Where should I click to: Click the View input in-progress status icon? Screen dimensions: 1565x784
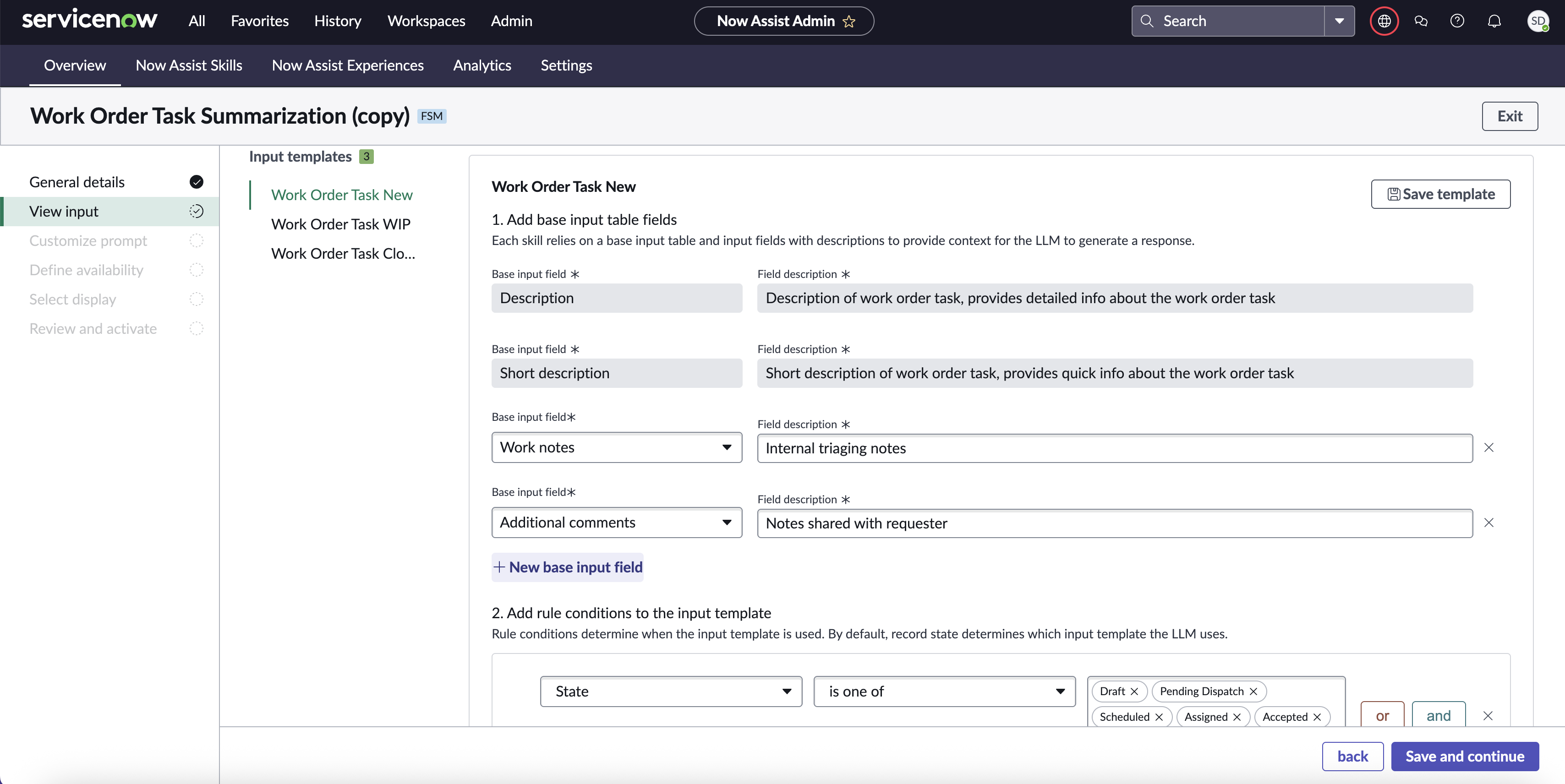pyautogui.click(x=196, y=211)
